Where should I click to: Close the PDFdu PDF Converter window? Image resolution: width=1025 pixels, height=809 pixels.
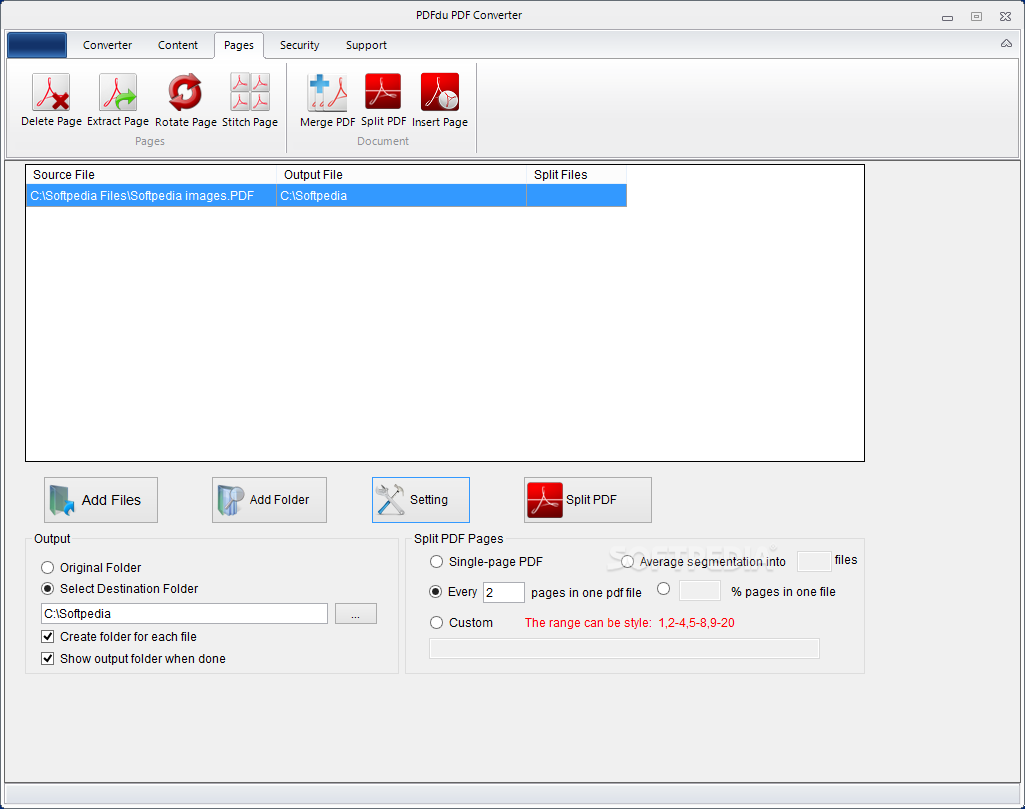[1005, 16]
